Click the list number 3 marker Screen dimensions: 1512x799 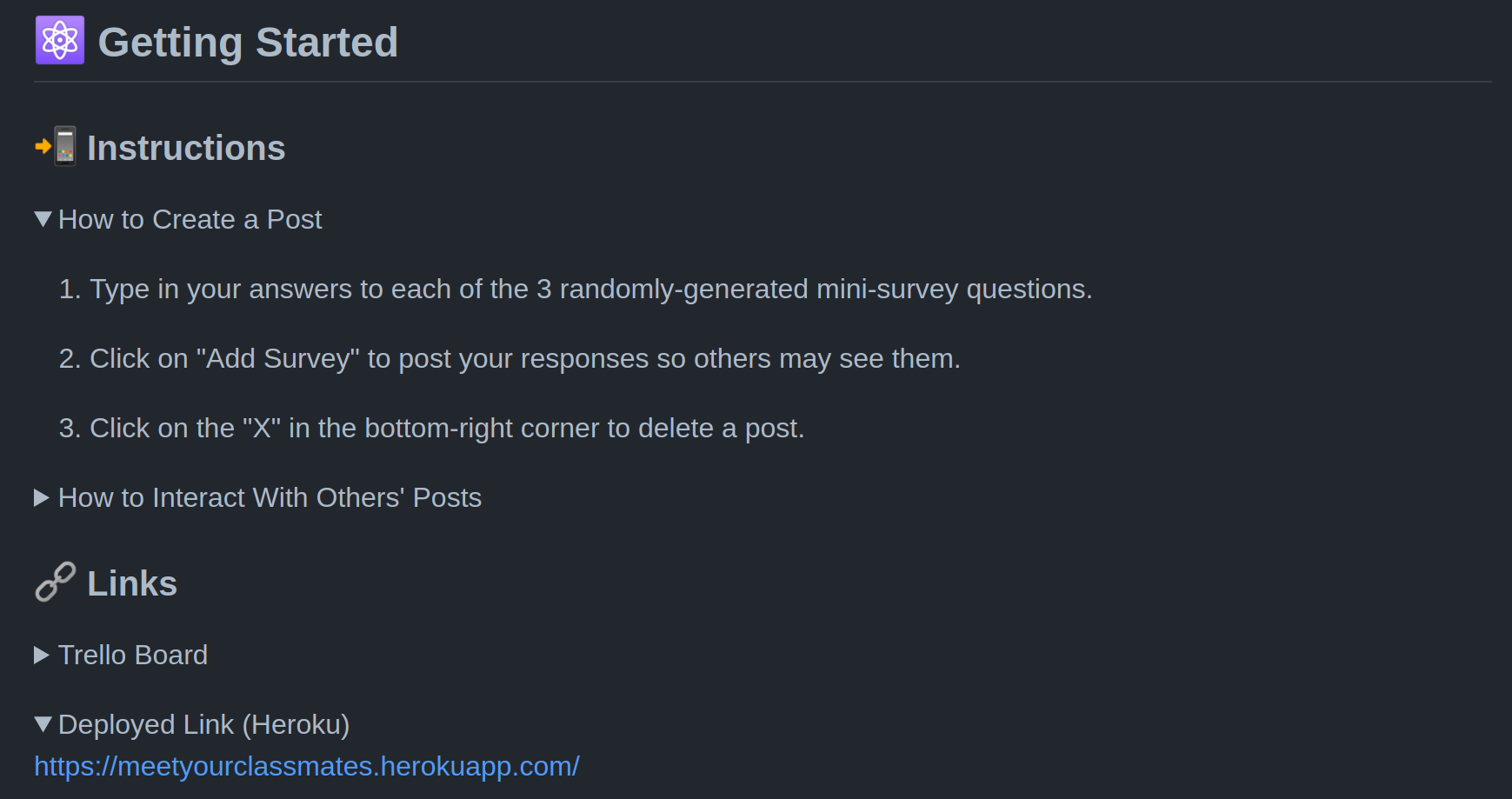[69, 428]
